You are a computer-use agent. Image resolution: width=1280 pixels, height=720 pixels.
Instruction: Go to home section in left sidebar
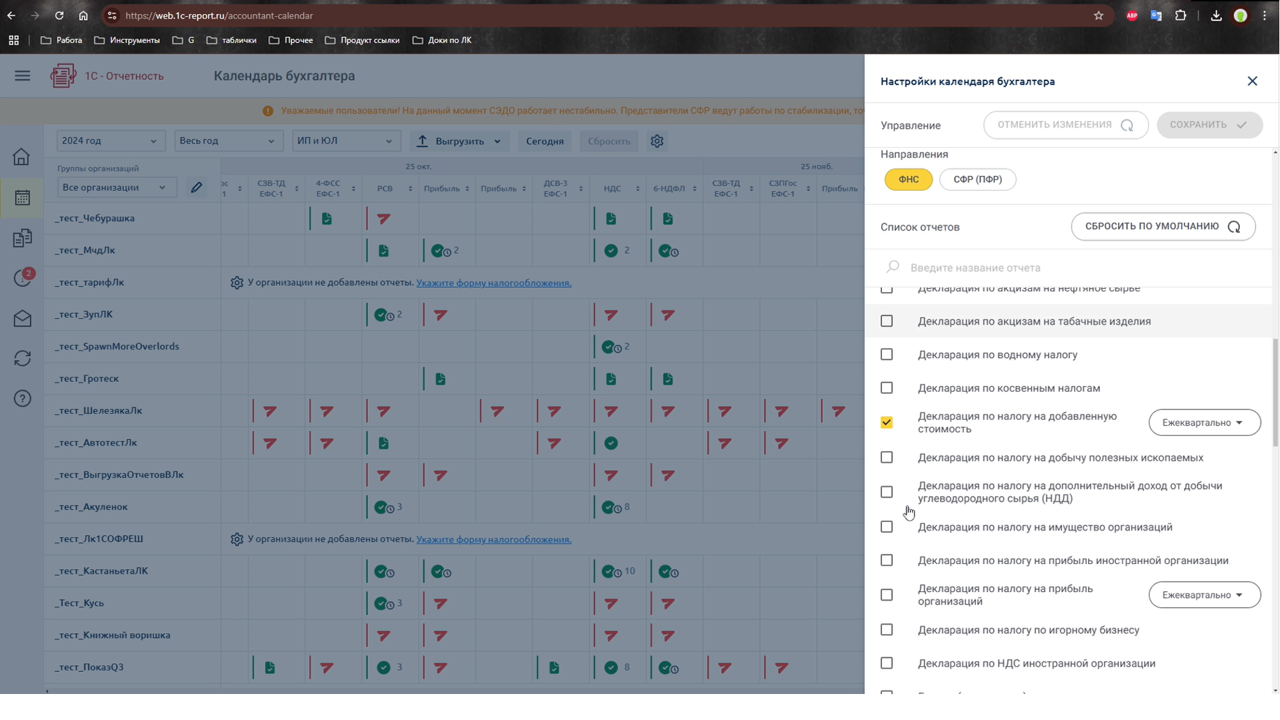(x=22, y=157)
